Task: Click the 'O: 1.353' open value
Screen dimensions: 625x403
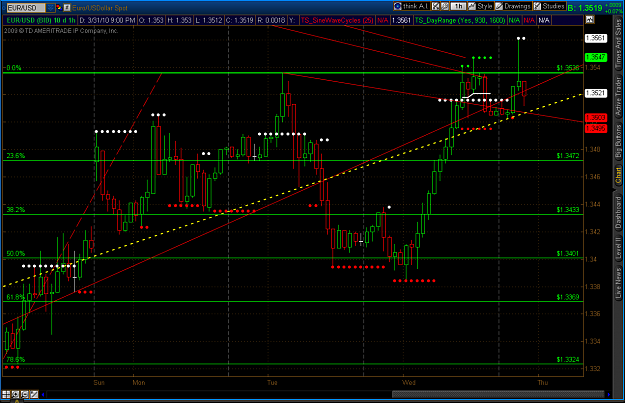Action: [151, 20]
